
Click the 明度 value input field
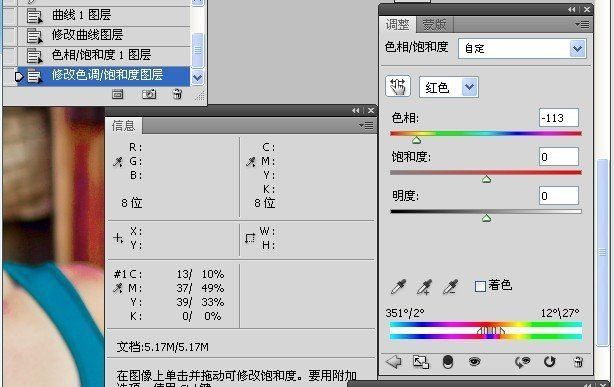coord(559,195)
